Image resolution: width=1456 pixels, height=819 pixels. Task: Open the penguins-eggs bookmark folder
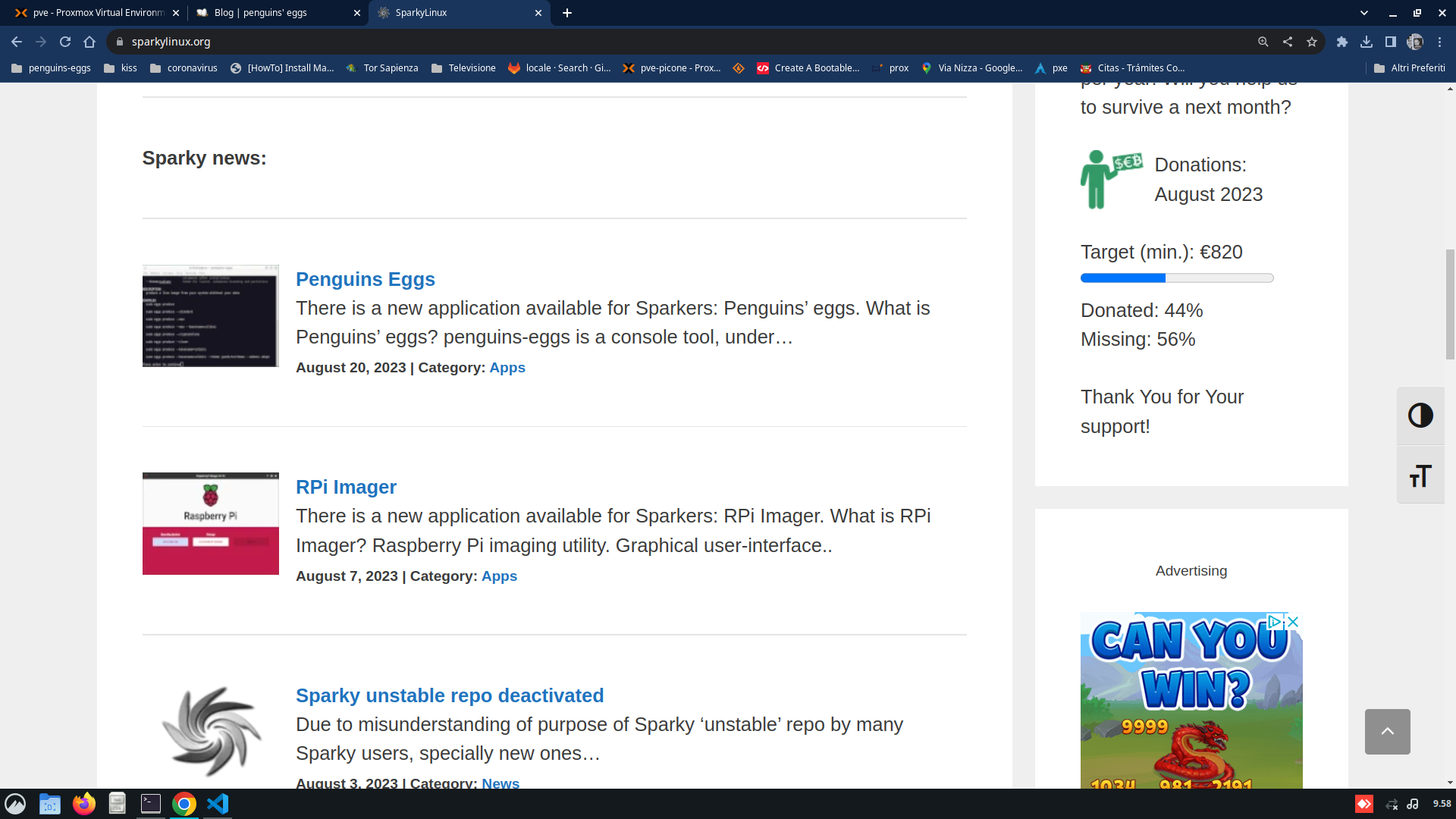51,68
